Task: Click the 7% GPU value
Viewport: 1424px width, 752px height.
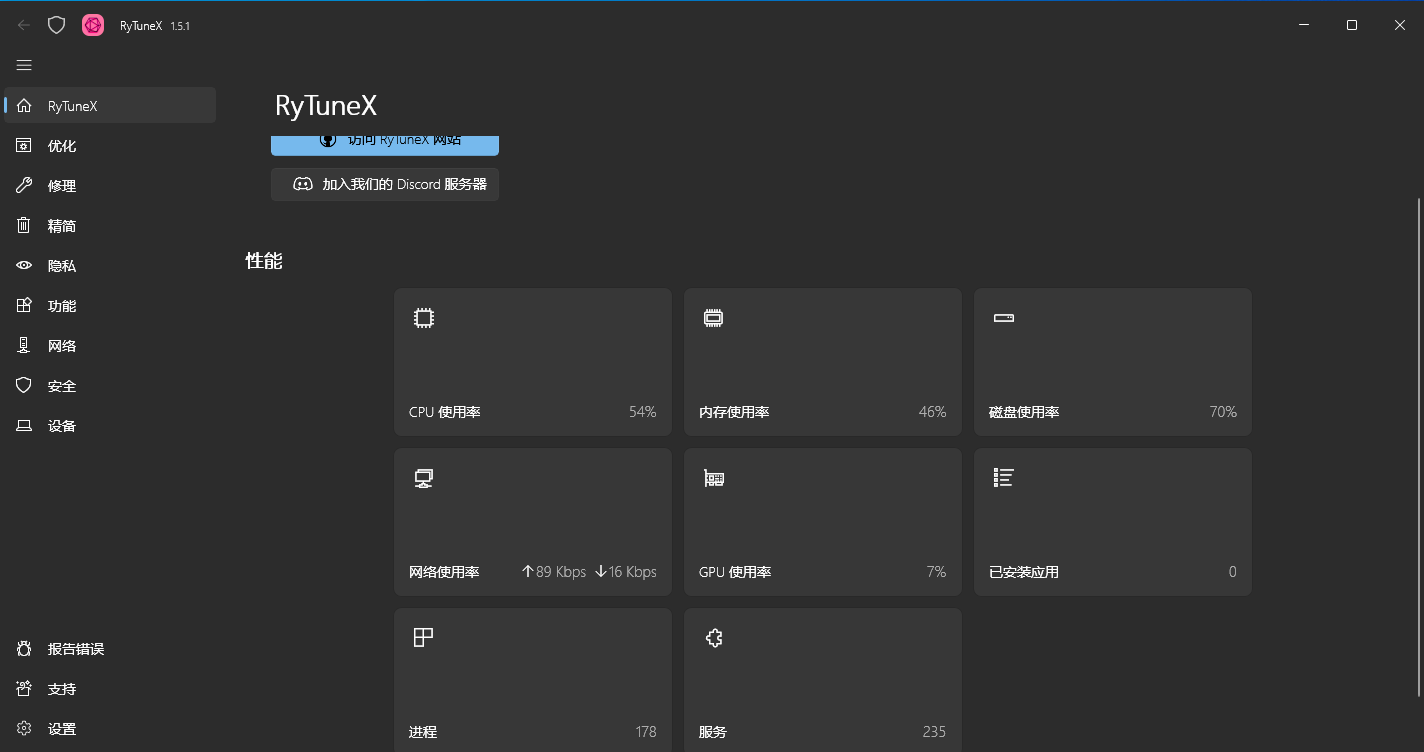Action: 936,572
